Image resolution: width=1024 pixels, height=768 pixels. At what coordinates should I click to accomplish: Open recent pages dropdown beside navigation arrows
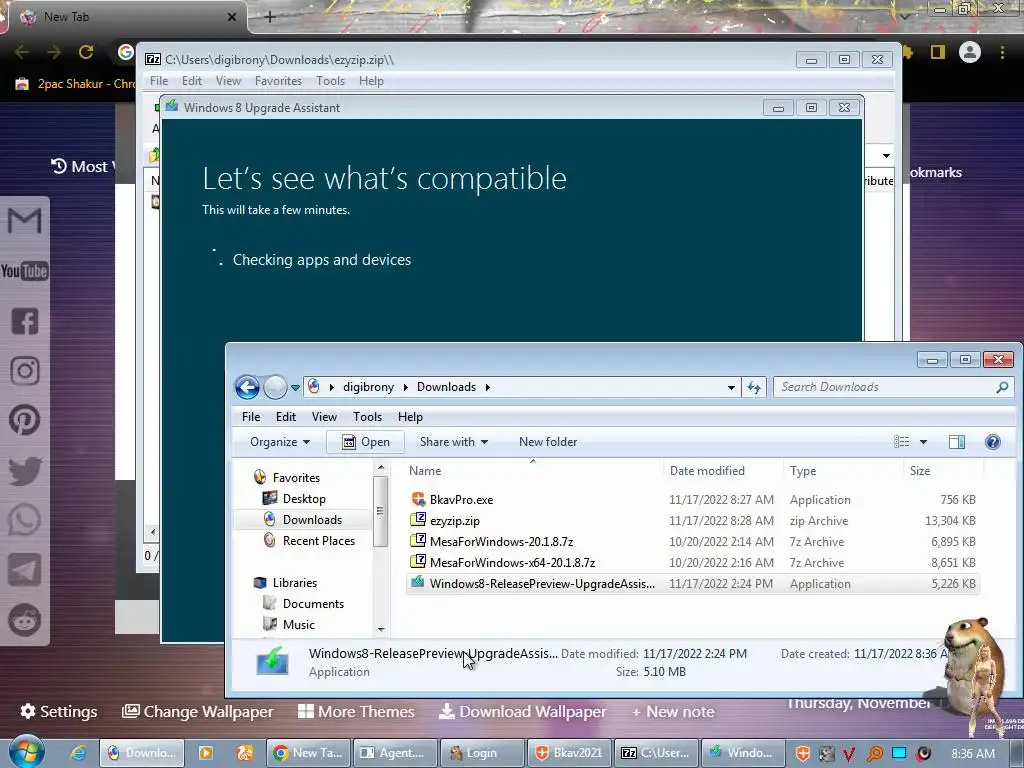tap(295, 387)
